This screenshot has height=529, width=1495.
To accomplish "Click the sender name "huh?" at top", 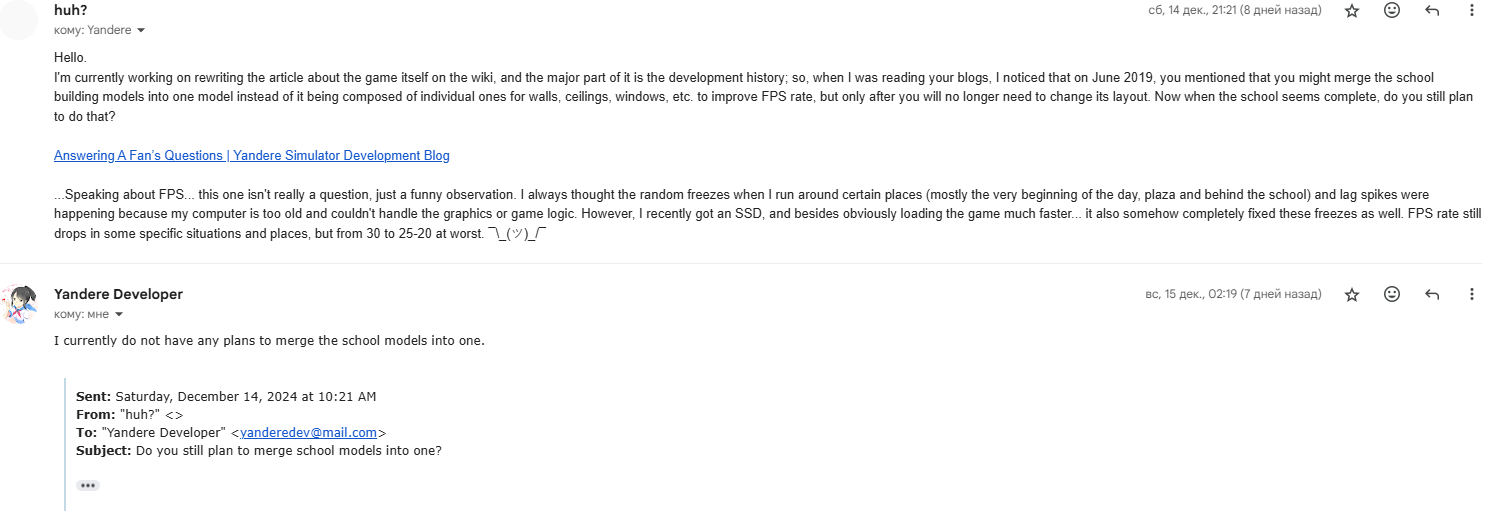I will 70,10.
